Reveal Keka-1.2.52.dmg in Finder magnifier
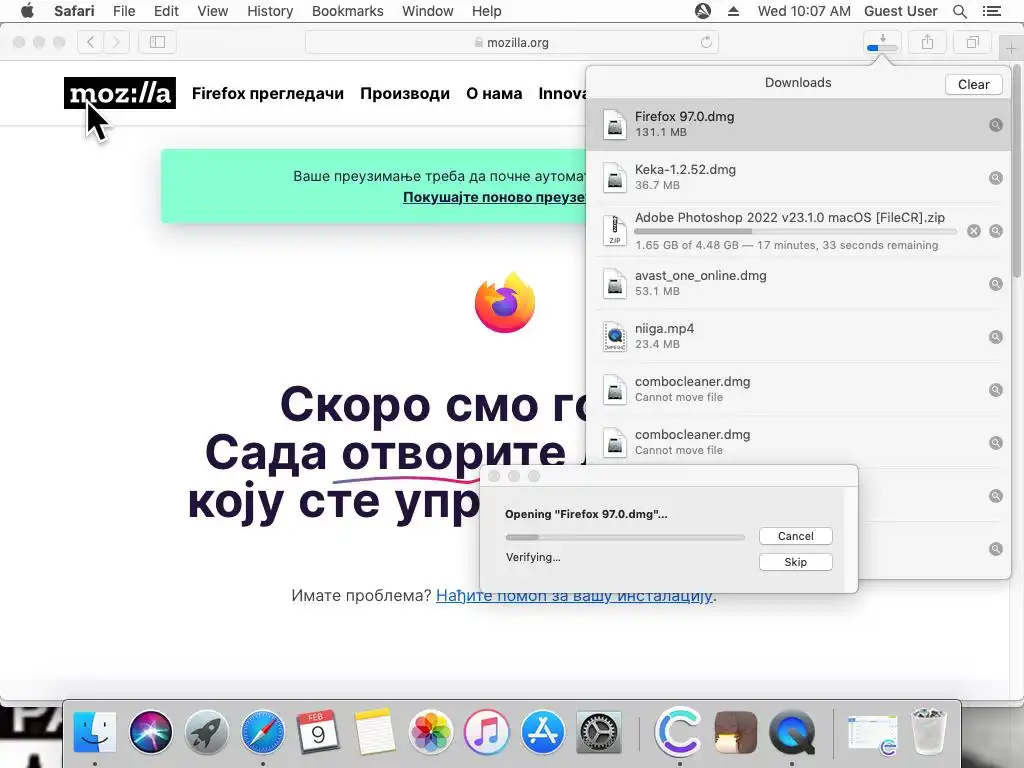This screenshot has width=1024, height=768. click(995, 178)
